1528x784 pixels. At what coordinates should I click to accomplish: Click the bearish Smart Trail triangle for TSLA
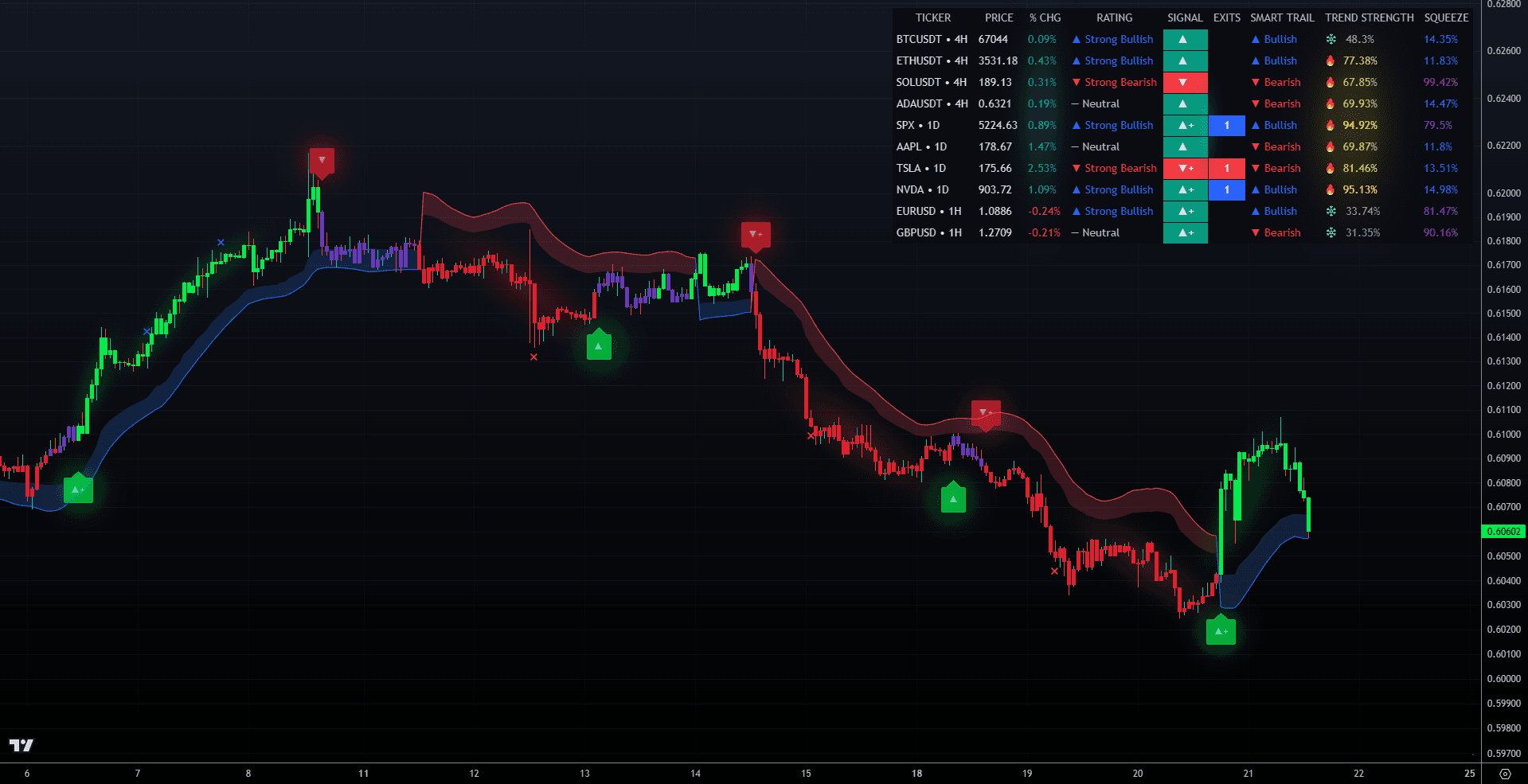click(x=1256, y=168)
